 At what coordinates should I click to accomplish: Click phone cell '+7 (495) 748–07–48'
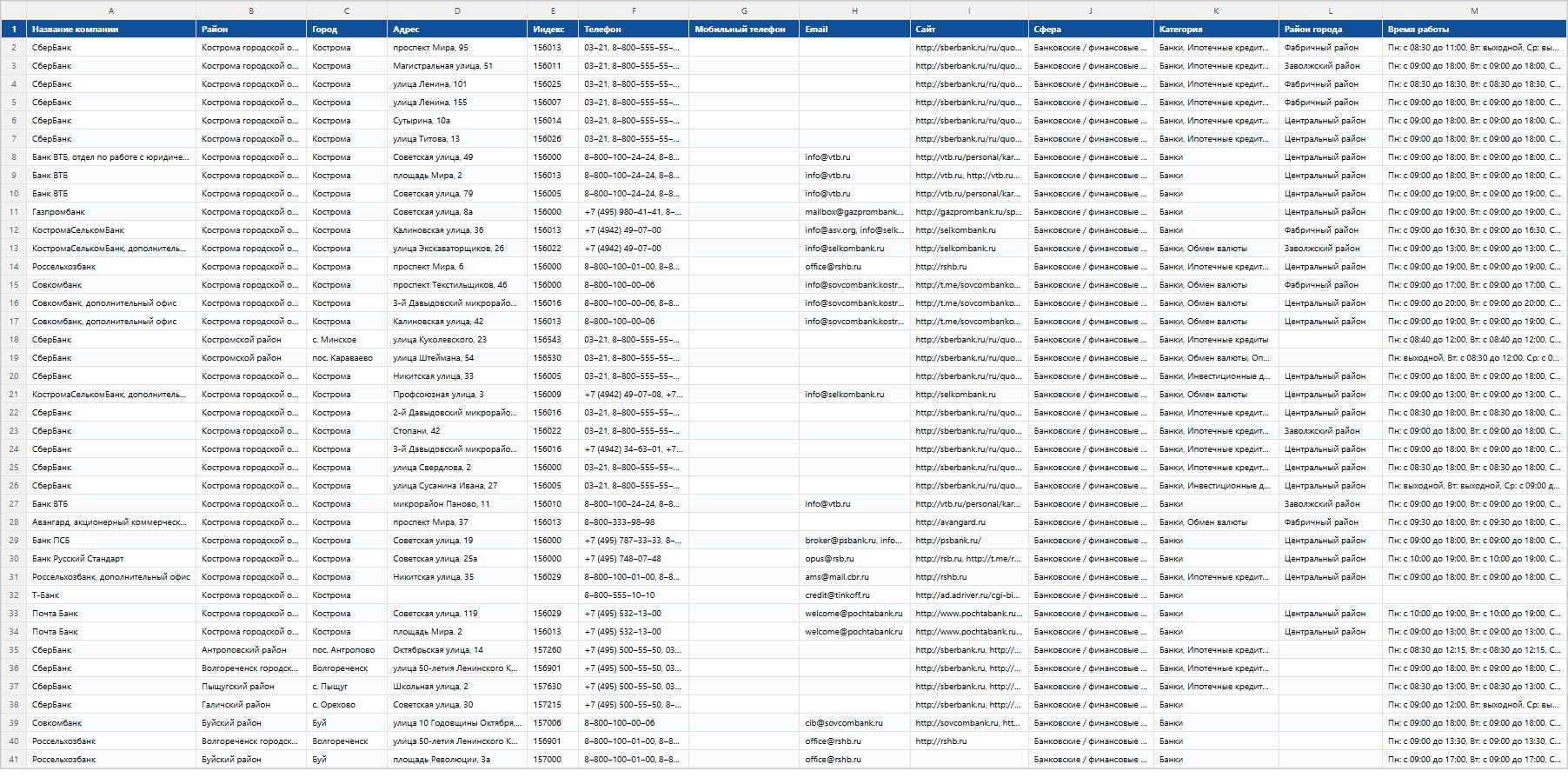coord(634,559)
